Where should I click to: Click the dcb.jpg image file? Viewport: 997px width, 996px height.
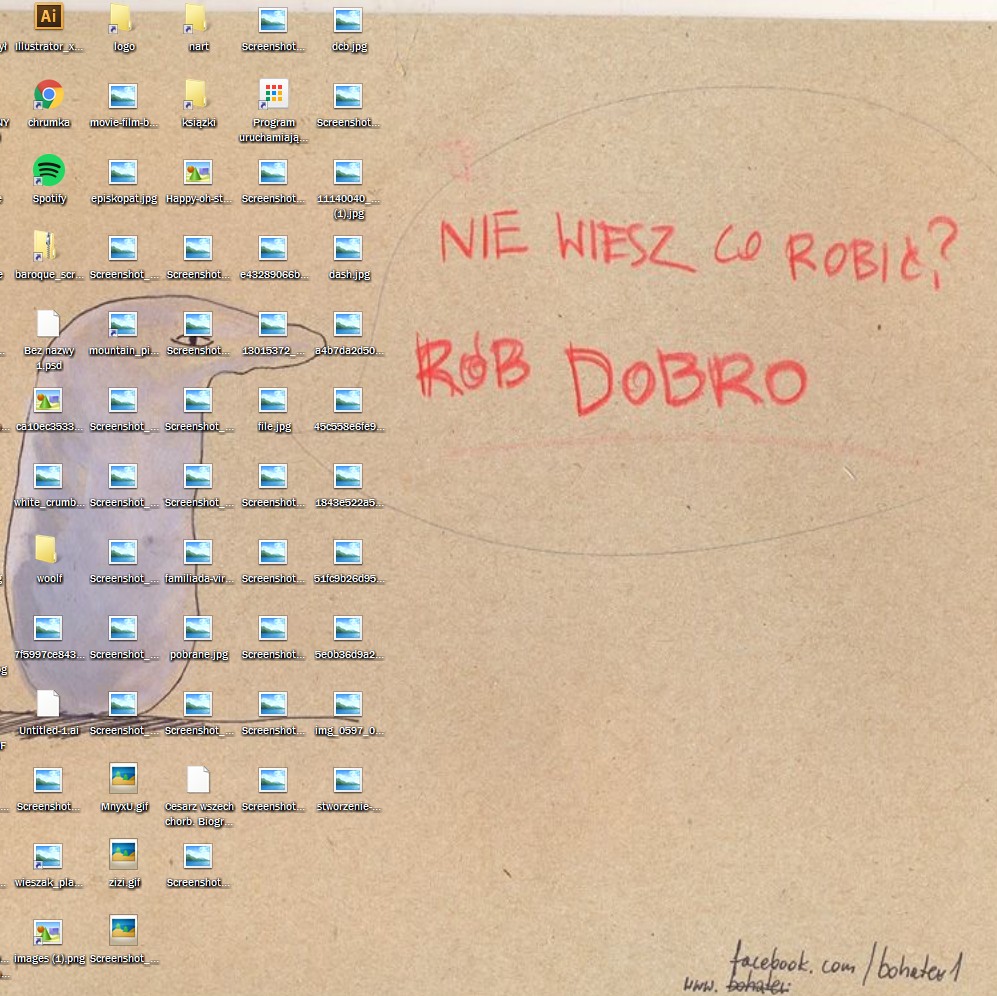click(x=348, y=20)
